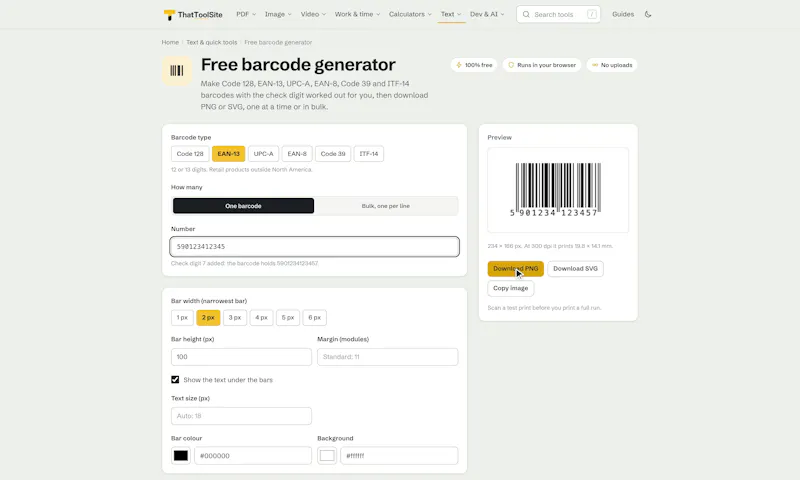Open the Calculators dropdown
800x480 pixels.
pos(410,14)
